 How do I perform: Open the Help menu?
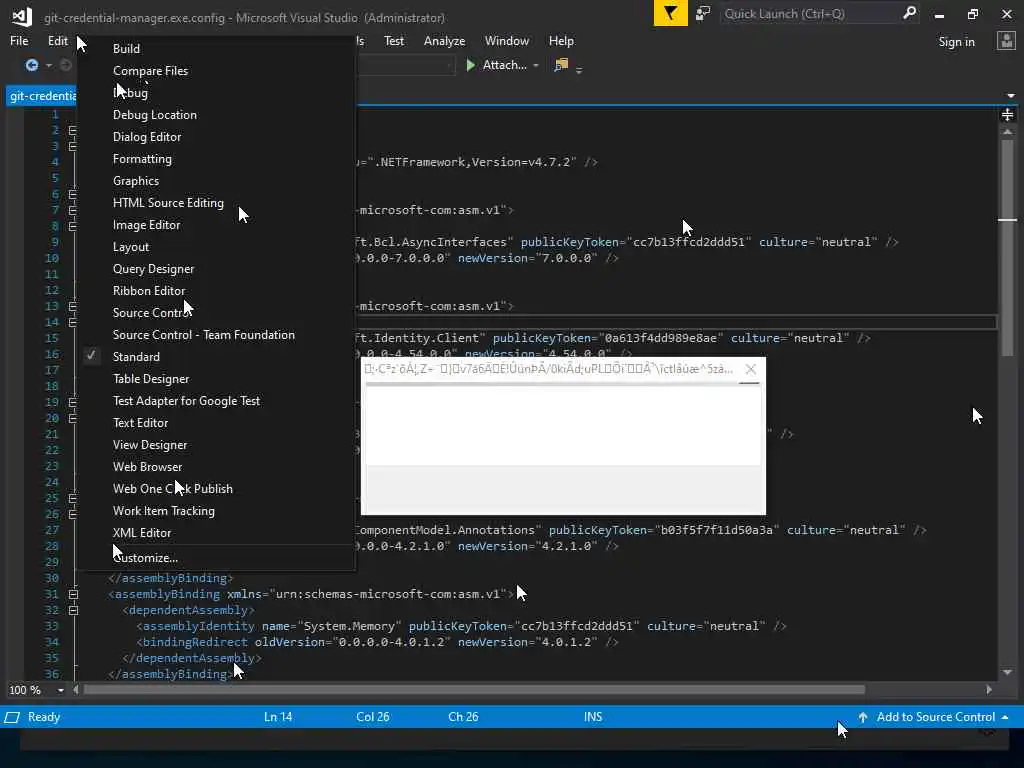click(x=561, y=40)
